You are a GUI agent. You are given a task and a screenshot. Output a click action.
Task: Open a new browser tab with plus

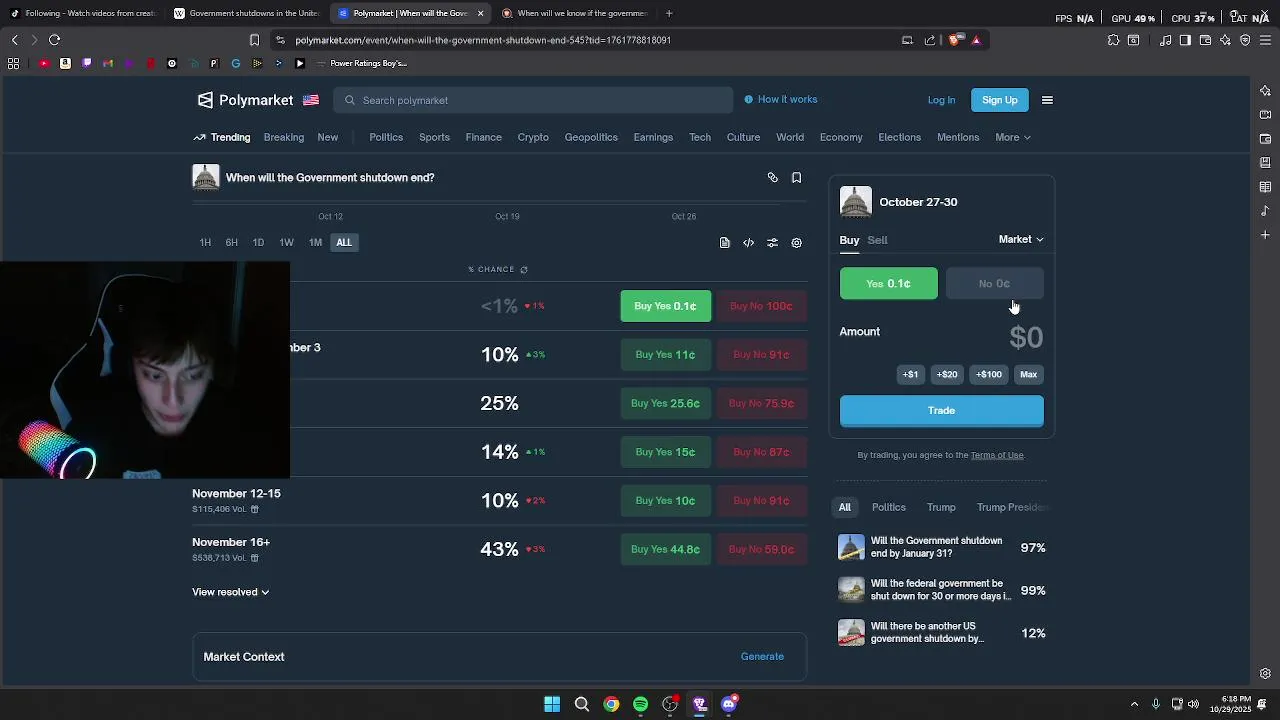[669, 13]
